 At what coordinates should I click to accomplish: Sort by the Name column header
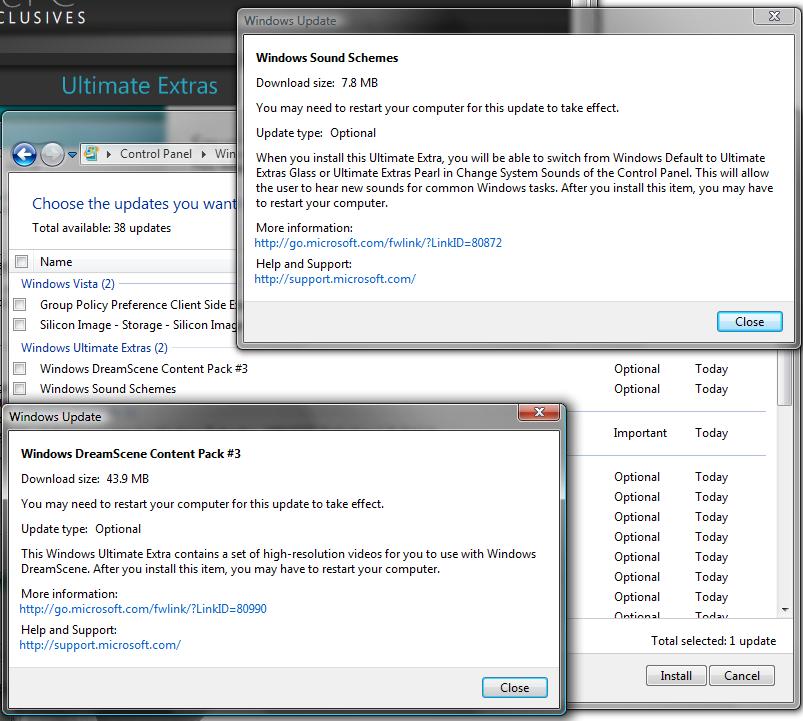[56, 262]
